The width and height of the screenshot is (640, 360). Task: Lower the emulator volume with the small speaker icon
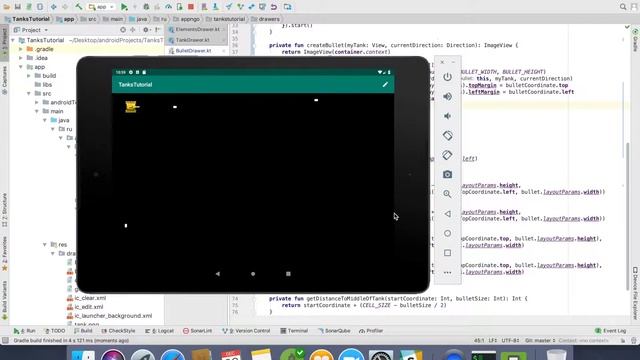tap(447, 116)
